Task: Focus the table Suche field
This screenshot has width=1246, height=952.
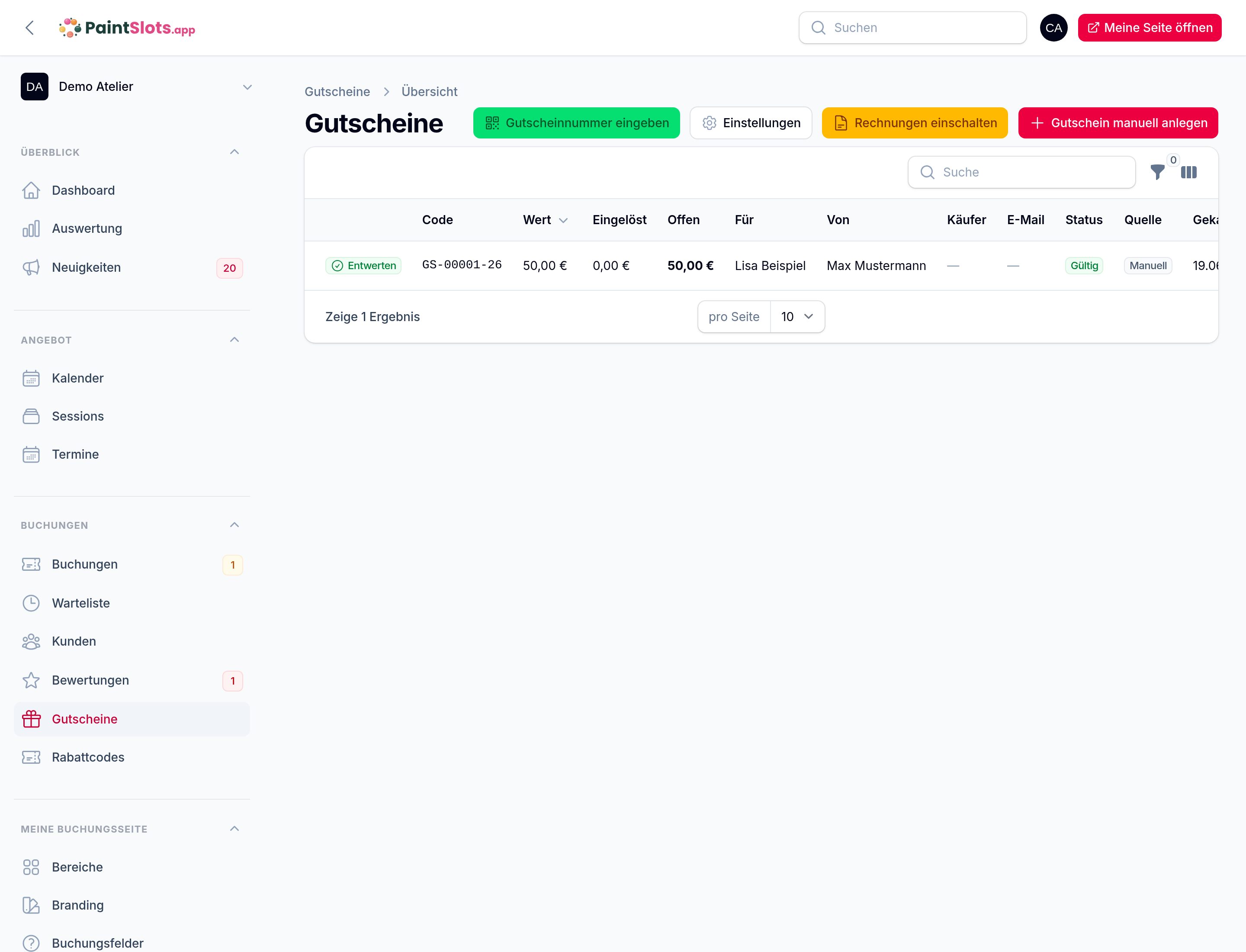Action: pos(1021,172)
